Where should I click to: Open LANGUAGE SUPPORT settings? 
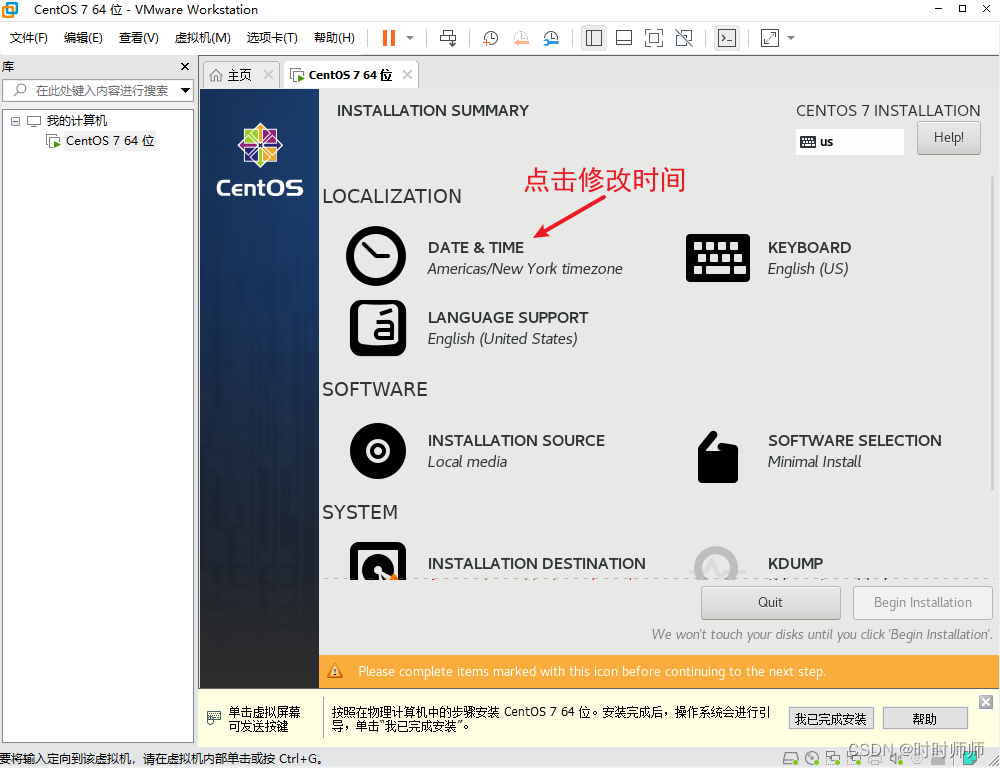pos(508,328)
